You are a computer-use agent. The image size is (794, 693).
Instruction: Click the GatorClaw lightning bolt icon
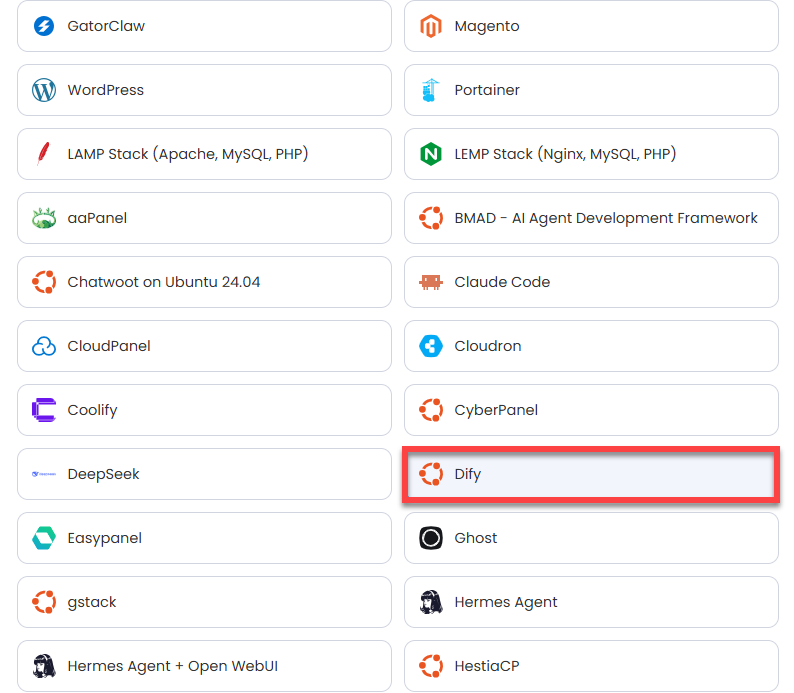coord(44,26)
